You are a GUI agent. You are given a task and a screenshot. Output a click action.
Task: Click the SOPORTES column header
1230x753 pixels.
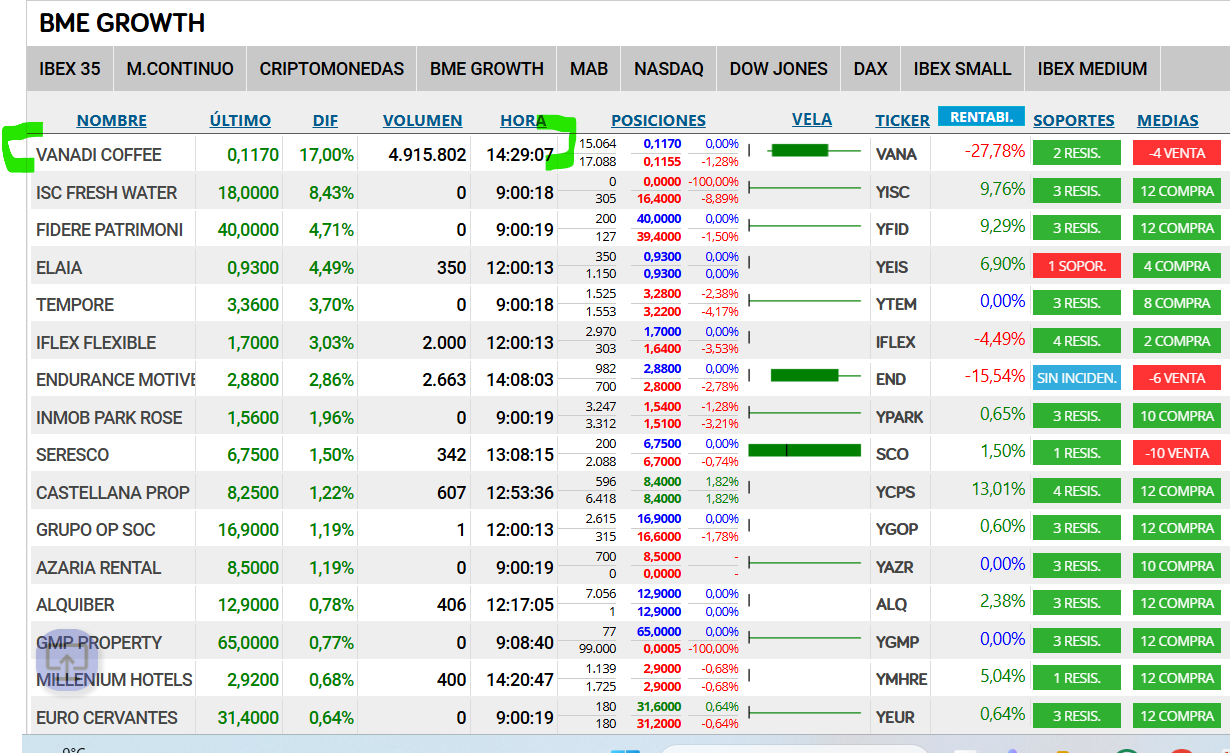point(1074,120)
